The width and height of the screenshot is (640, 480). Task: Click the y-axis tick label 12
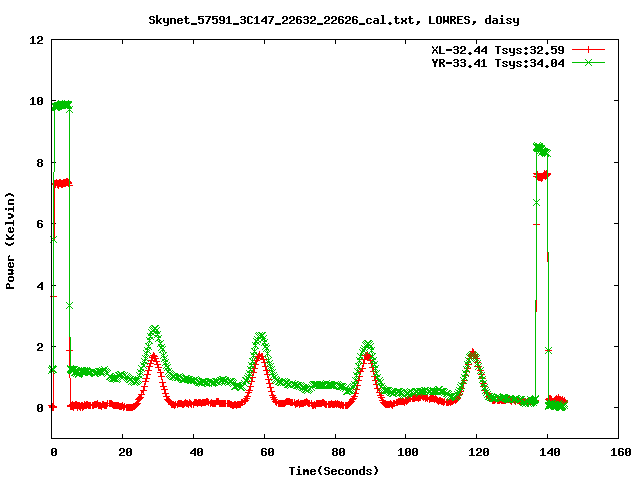36,40
